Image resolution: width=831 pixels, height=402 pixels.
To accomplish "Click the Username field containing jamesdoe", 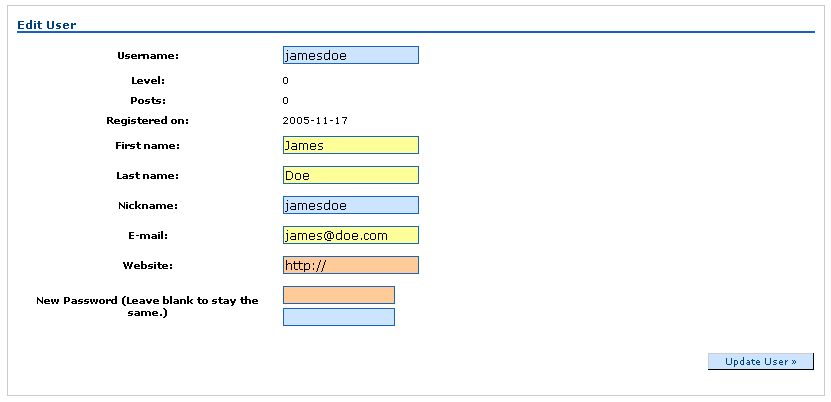I will click(351, 55).
